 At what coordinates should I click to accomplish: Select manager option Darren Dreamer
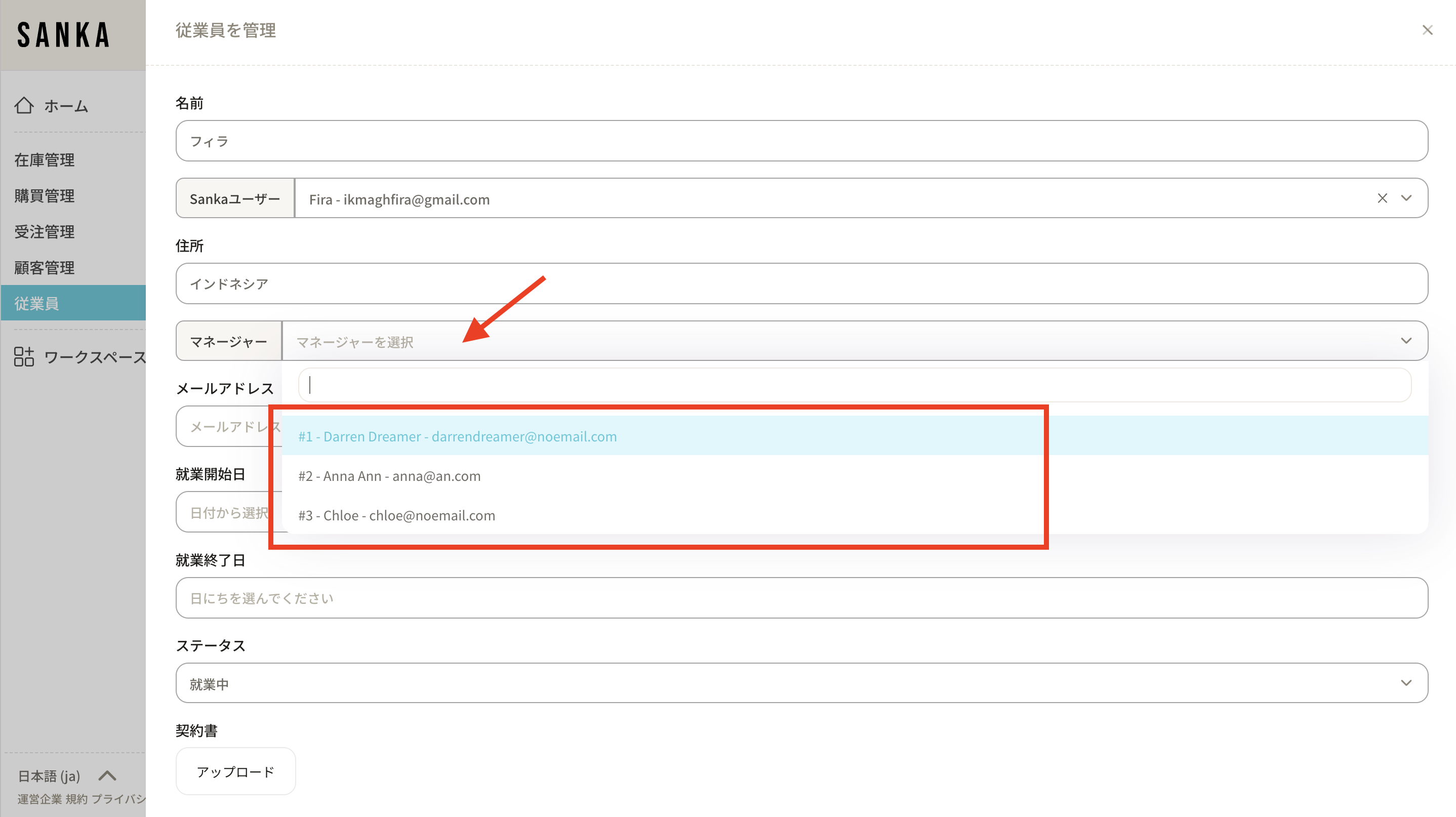pyautogui.click(x=457, y=436)
